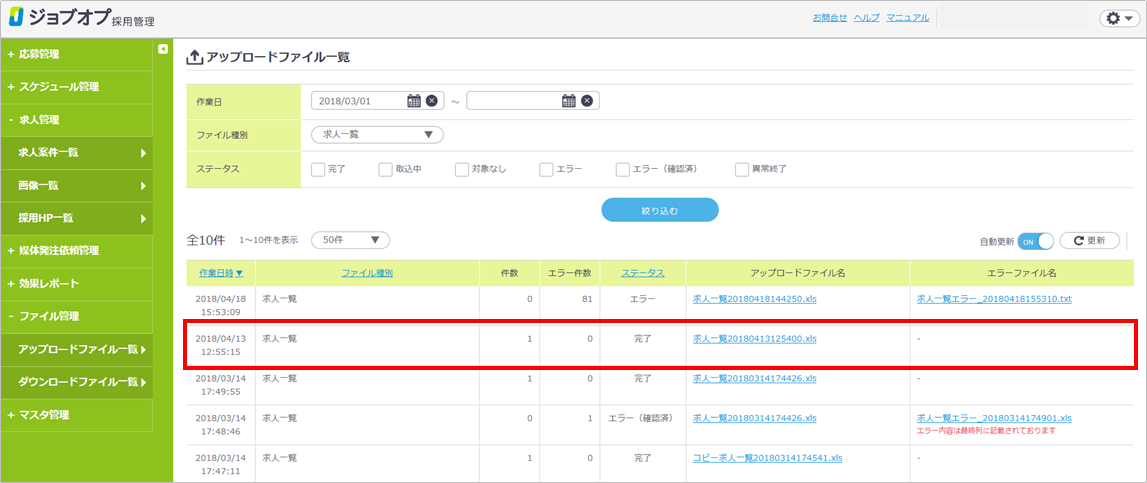Click the 絞り込む filter button

(659, 210)
